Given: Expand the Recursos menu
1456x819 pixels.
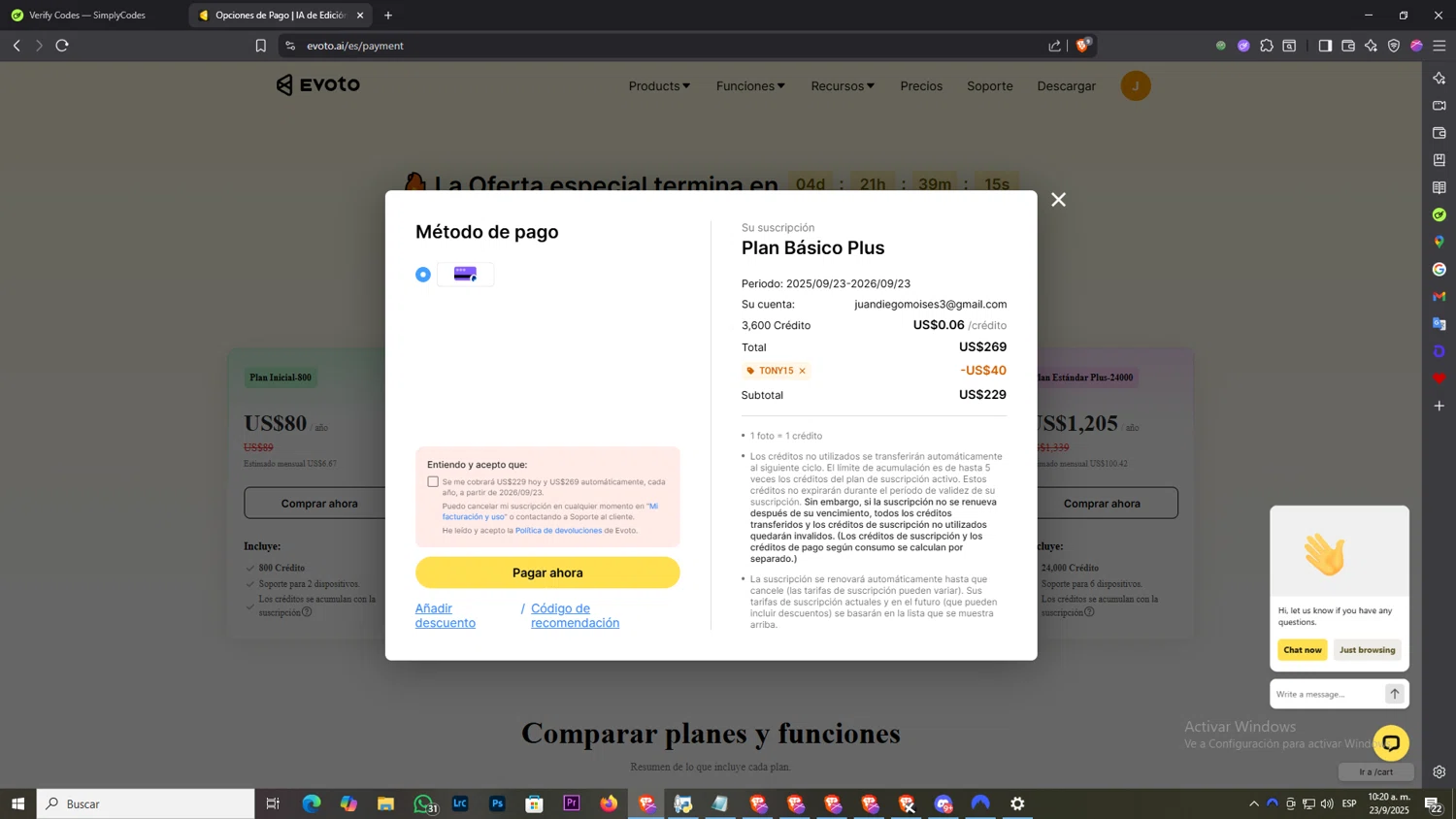Looking at the screenshot, I should coord(843,86).
